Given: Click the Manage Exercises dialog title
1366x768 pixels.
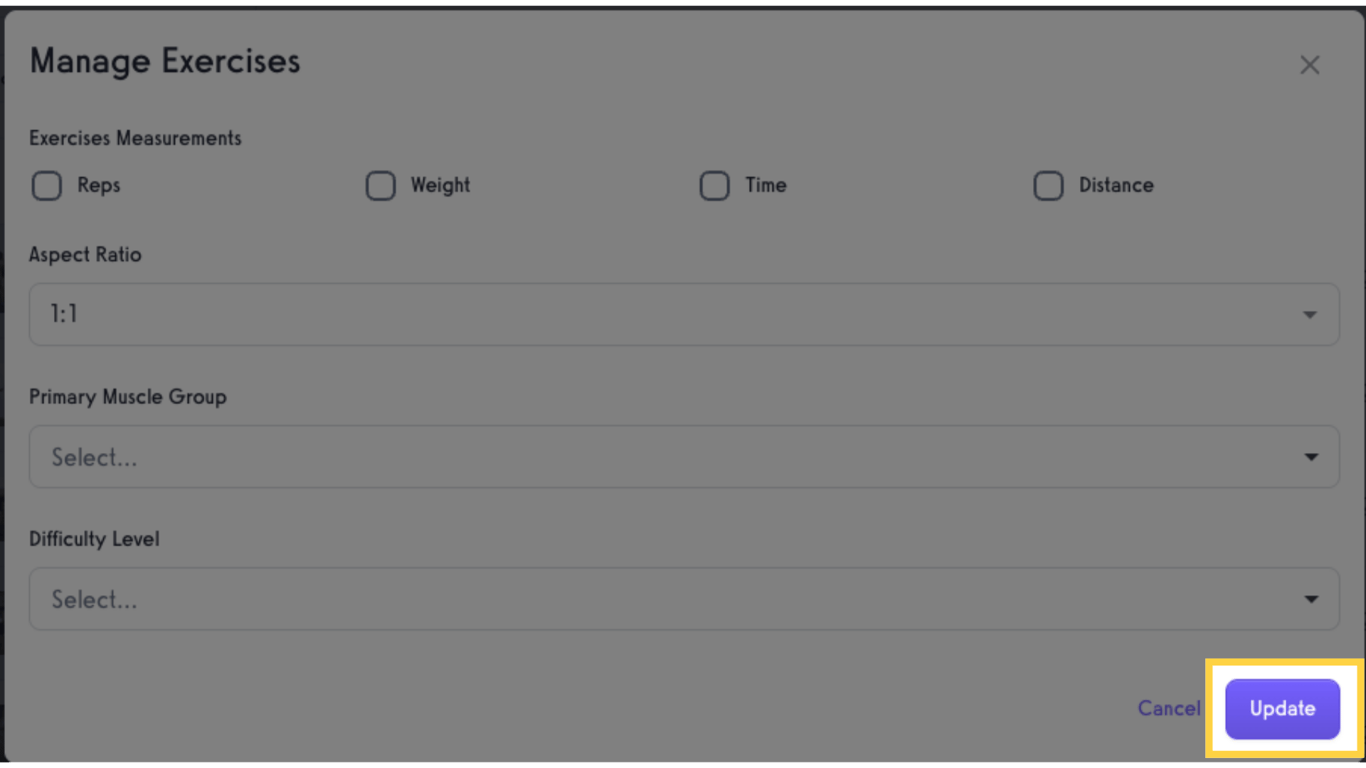Looking at the screenshot, I should tap(164, 61).
